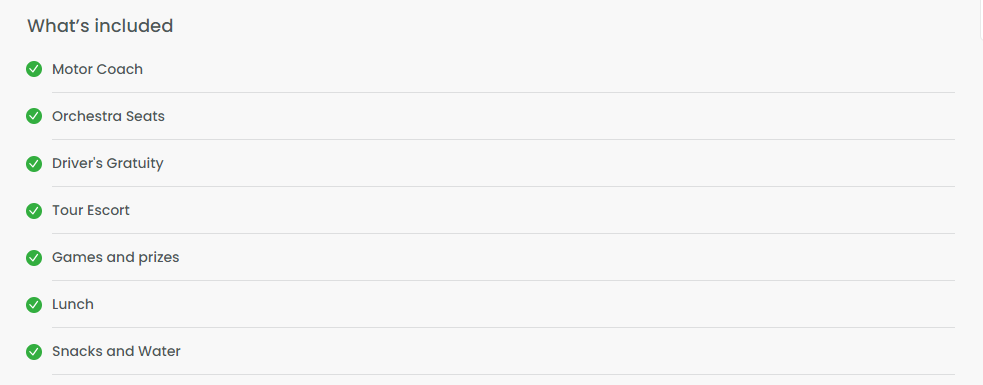
Task: Click the Motor Coach text label
Action: pos(97,69)
